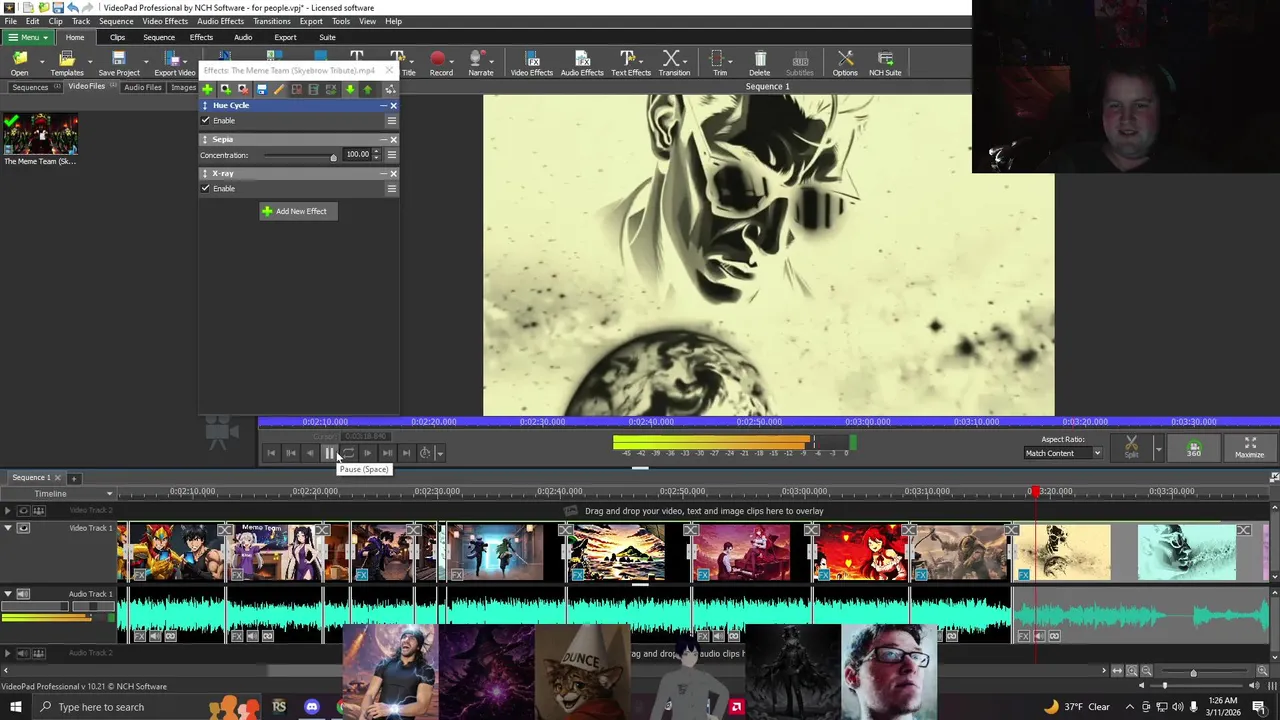Open the Timeline mode dropdown

60,494
